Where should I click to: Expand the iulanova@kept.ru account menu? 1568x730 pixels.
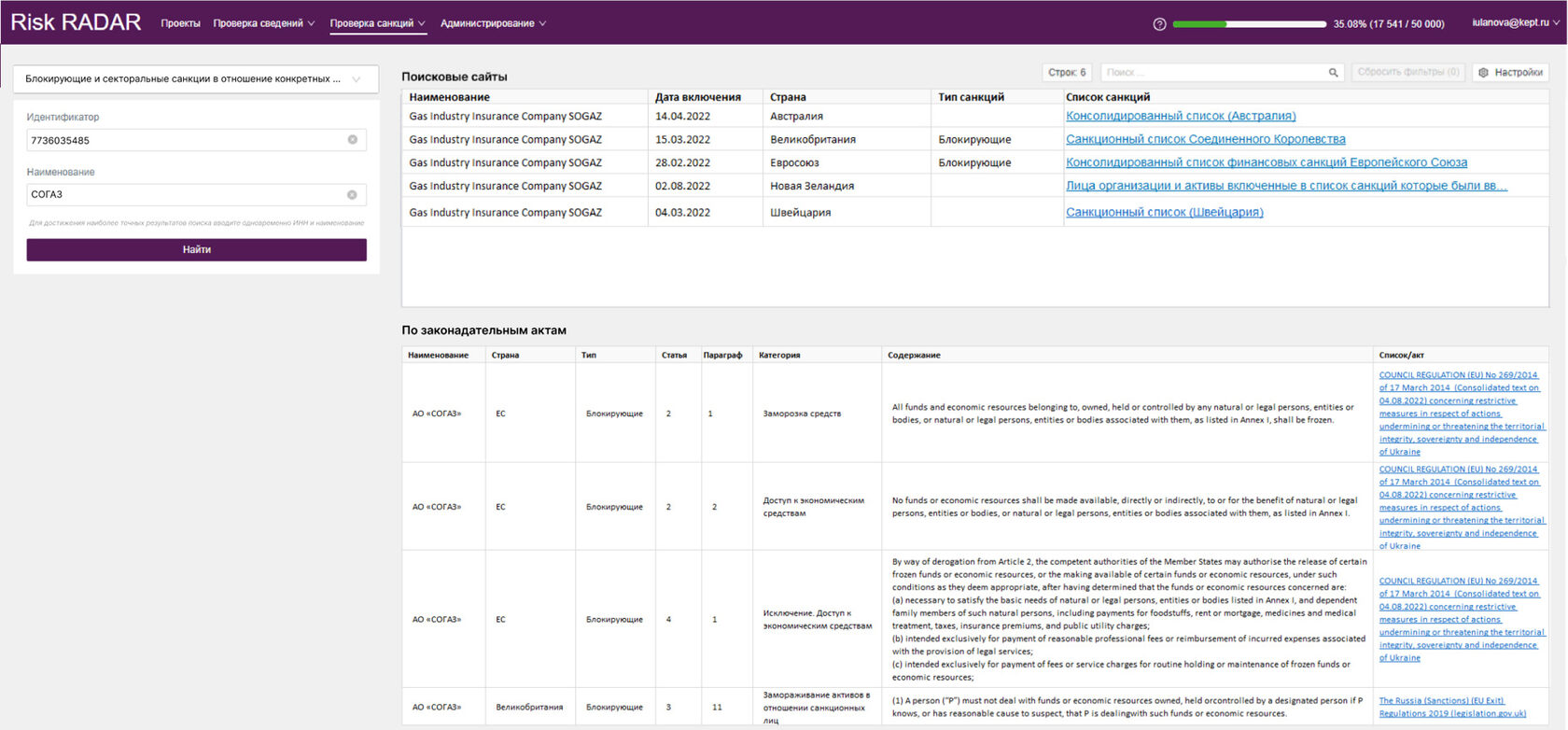click(x=1515, y=23)
